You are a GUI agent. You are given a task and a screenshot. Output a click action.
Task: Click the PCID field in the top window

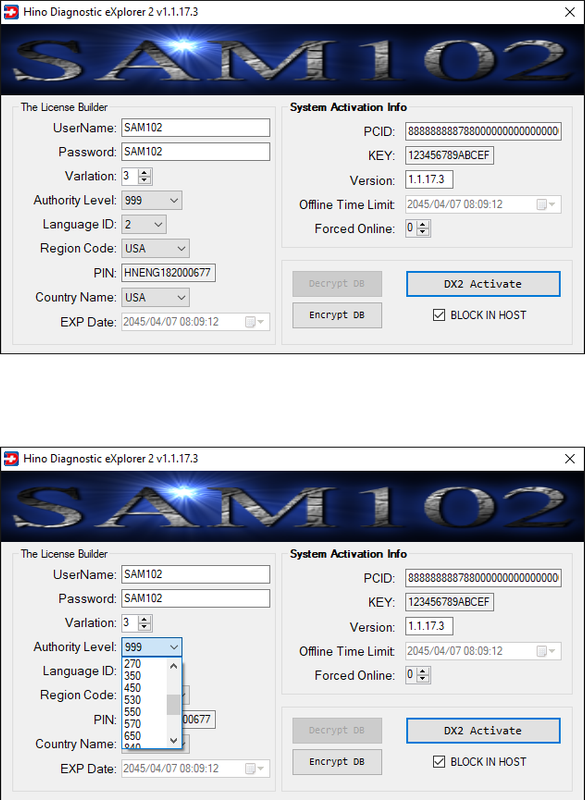(x=484, y=132)
